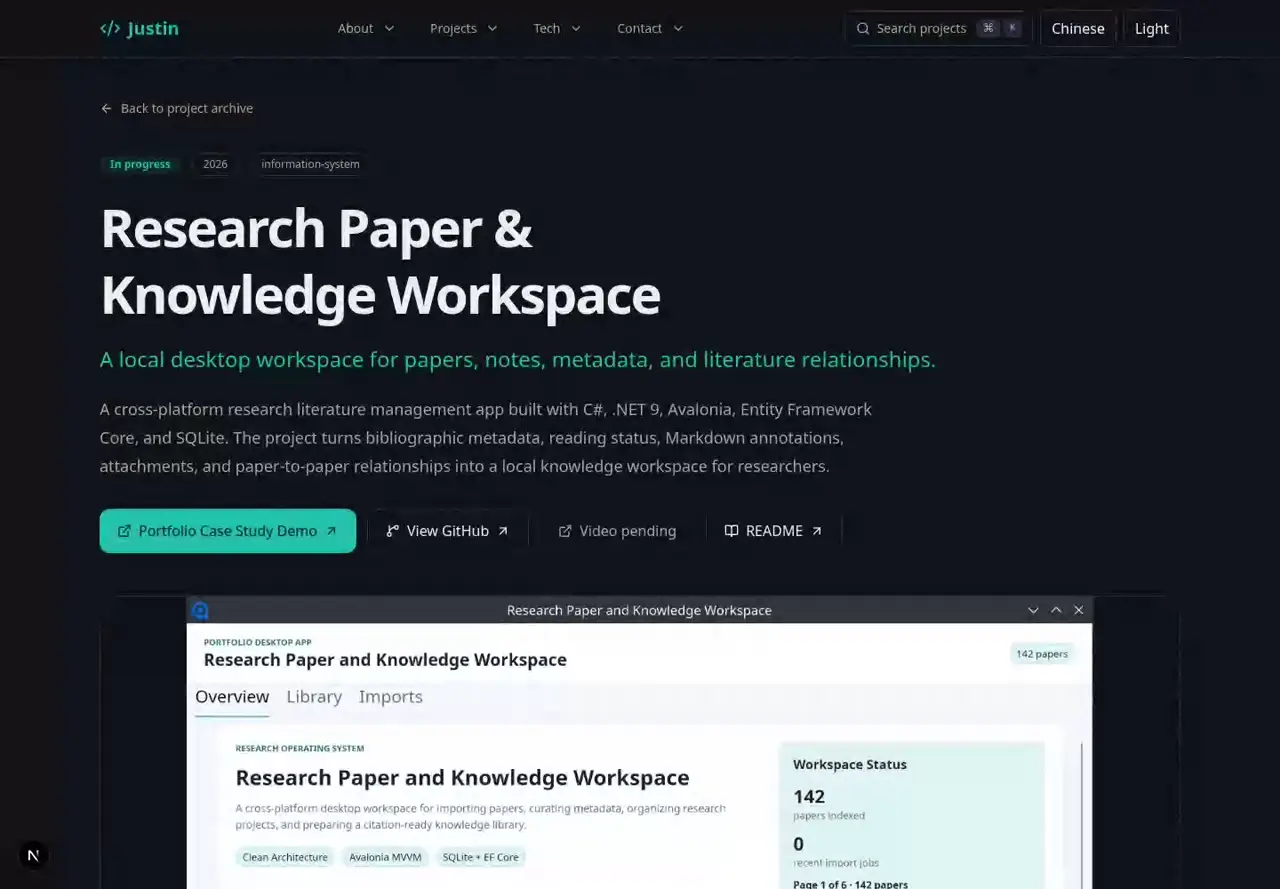Click the command key shortcut badge

point(989,28)
